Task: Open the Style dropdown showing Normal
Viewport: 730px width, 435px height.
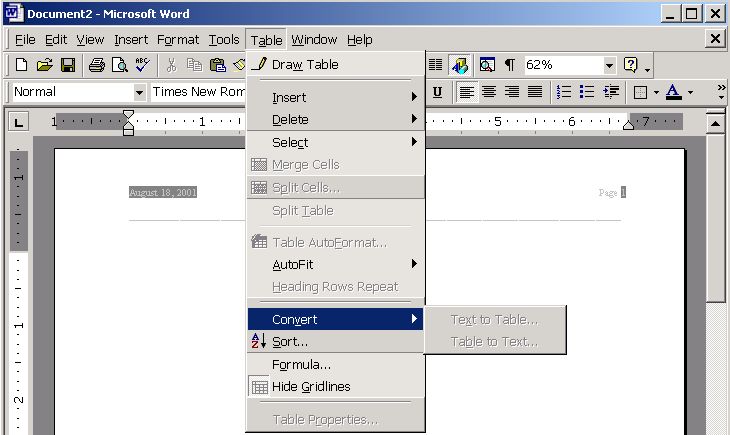Action: click(x=139, y=92)
